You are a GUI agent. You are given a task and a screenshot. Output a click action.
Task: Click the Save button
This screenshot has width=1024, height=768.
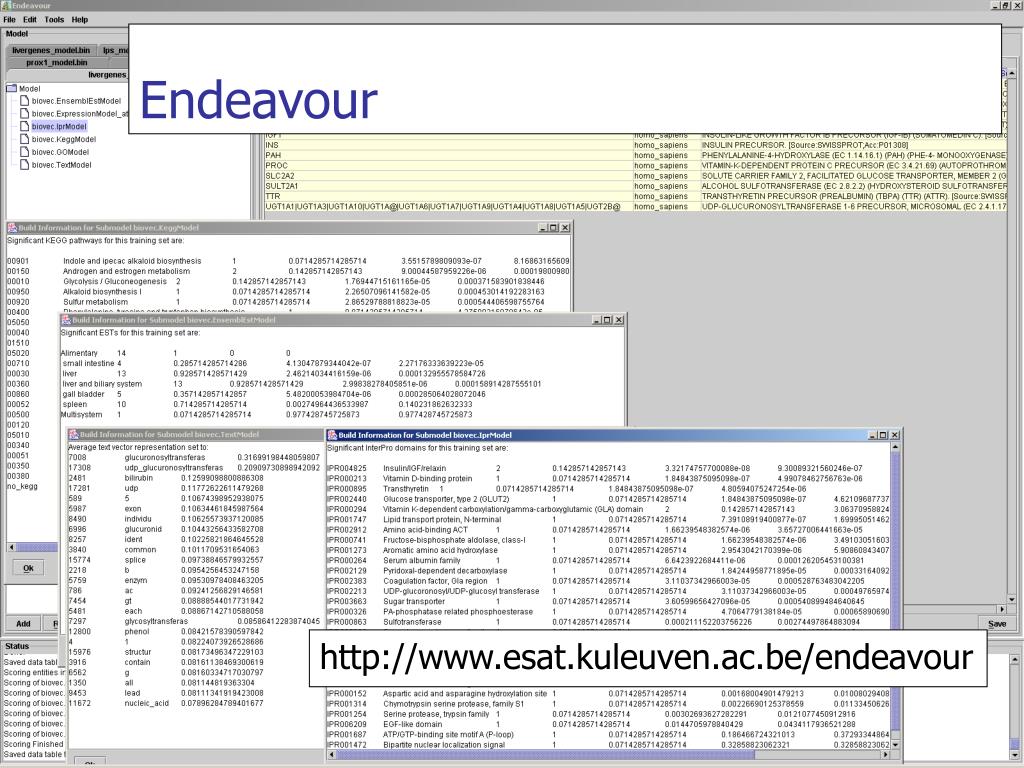tap(997, 624)
